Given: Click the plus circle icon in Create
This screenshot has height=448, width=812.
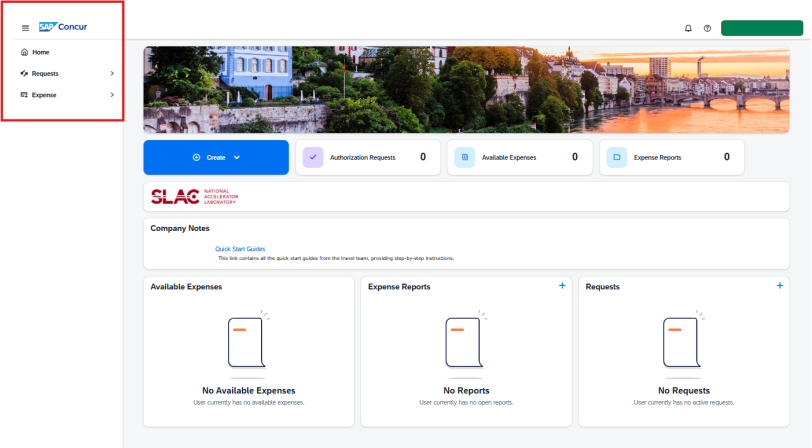Looking at the screenshot, I should click(196, 157).
